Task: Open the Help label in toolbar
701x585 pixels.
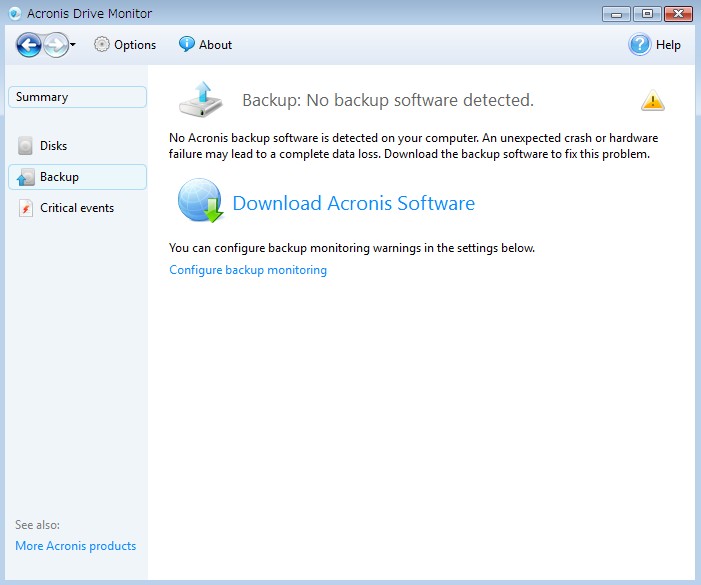Action: click(668, 45)
